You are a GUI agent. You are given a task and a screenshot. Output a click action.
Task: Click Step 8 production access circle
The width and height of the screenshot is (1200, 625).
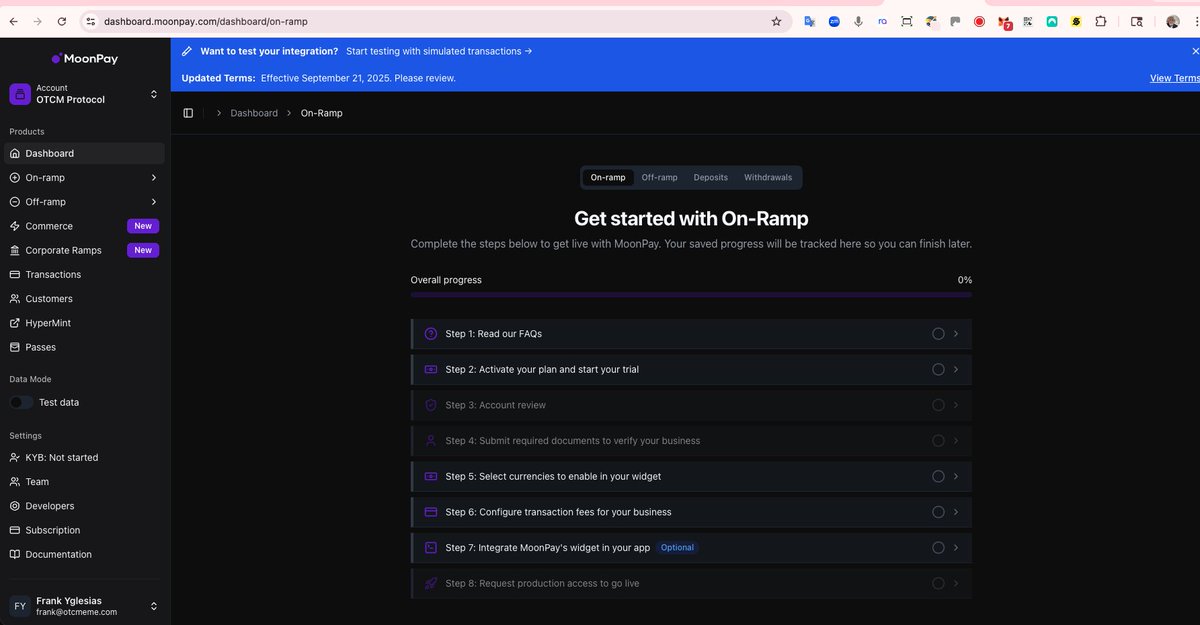[x=938, y=583]
